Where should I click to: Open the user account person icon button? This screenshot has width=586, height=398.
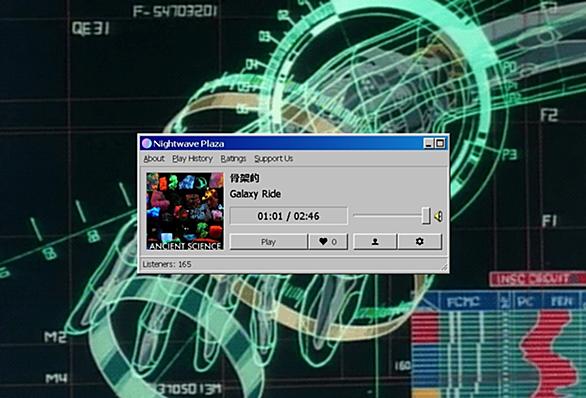(375, 241)
